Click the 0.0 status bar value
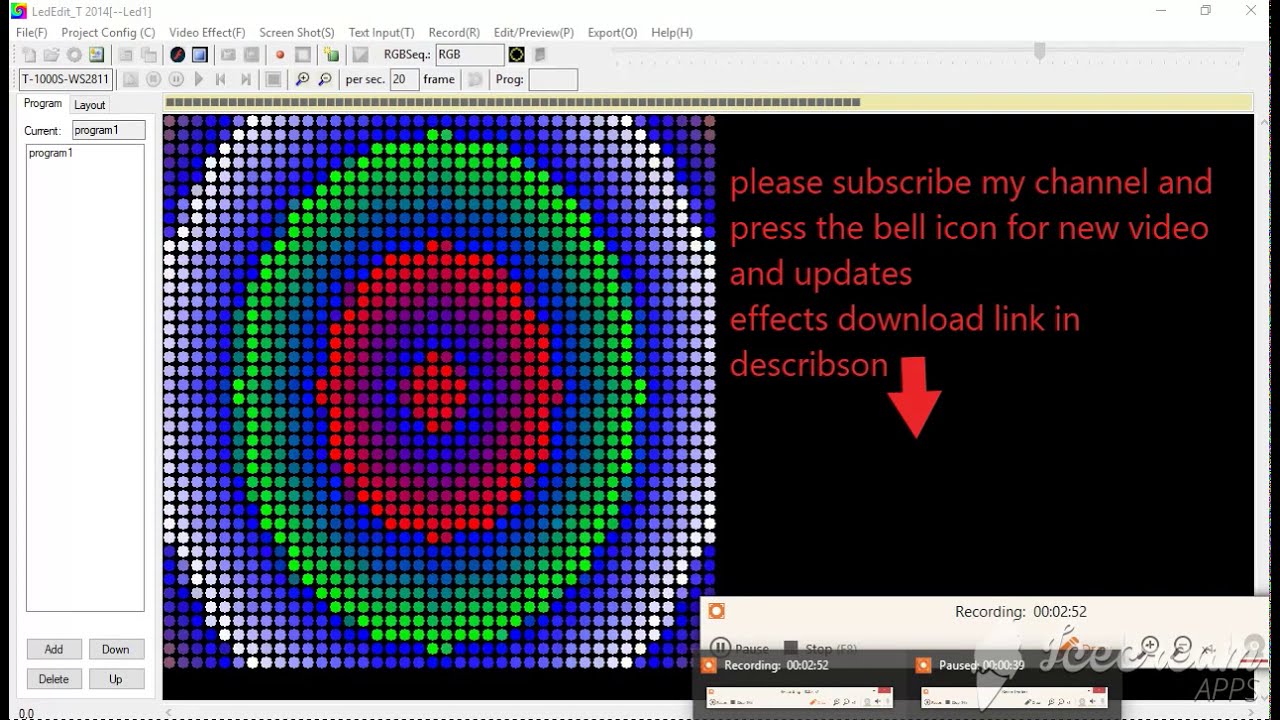The height and width of the screenshot is (720, 1280). click(26, 713)
